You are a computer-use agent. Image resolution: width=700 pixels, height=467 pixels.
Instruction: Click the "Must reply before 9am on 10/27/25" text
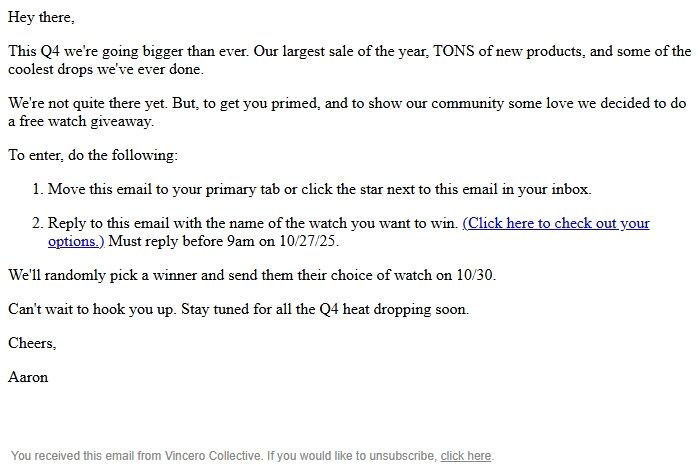[x=229, y=241]
